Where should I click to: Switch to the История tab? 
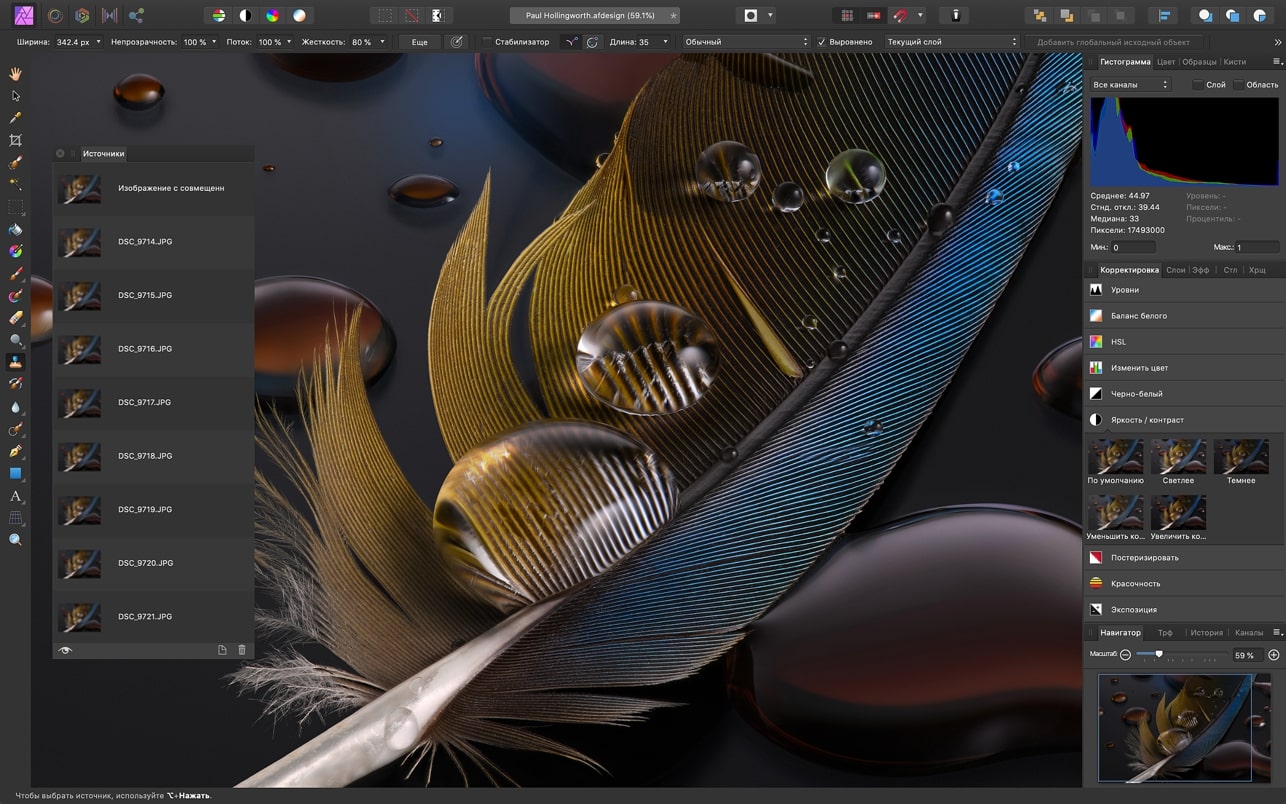click(x=1206, y=632)
